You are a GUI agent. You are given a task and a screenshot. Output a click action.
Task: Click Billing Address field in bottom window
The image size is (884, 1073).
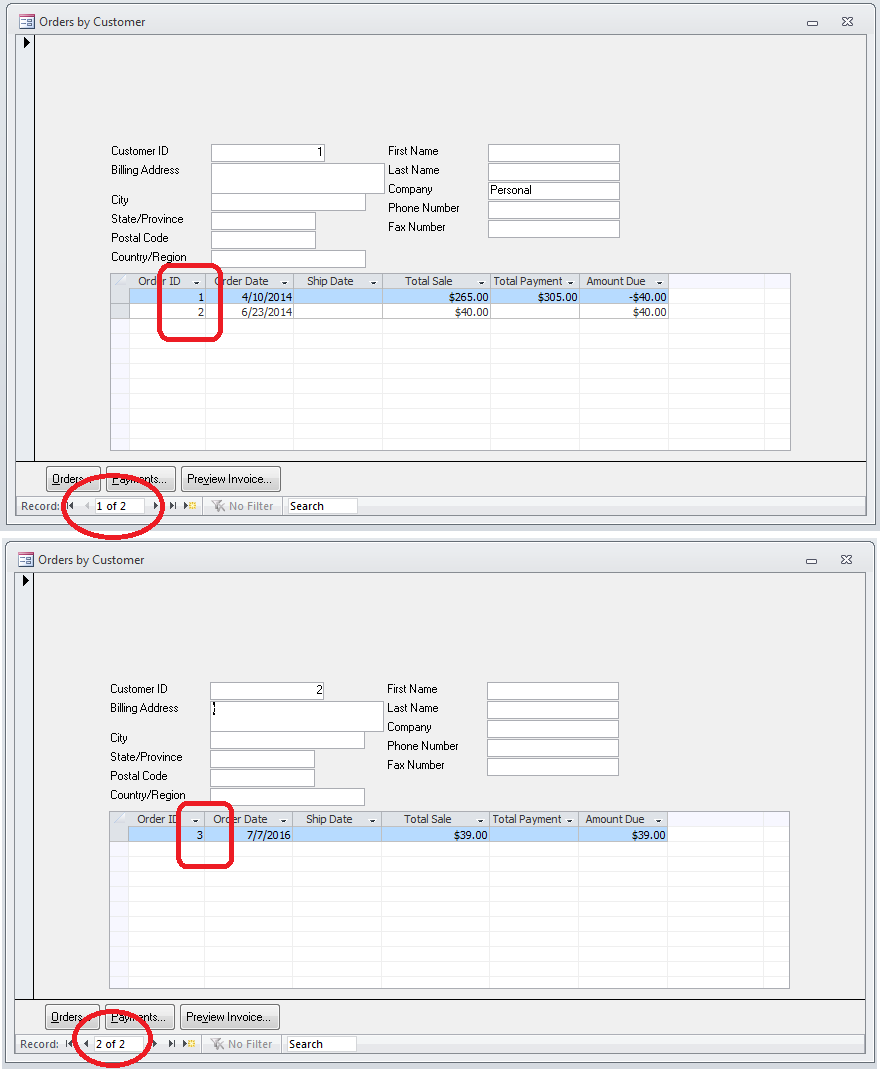click(x=297, y=716)
